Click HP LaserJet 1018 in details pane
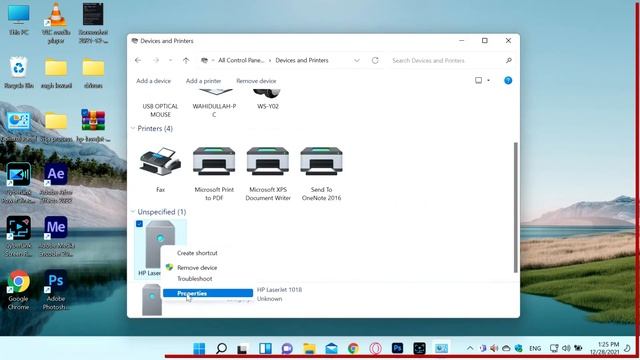The width and height of the screenshot is (640, 360). 279,290
